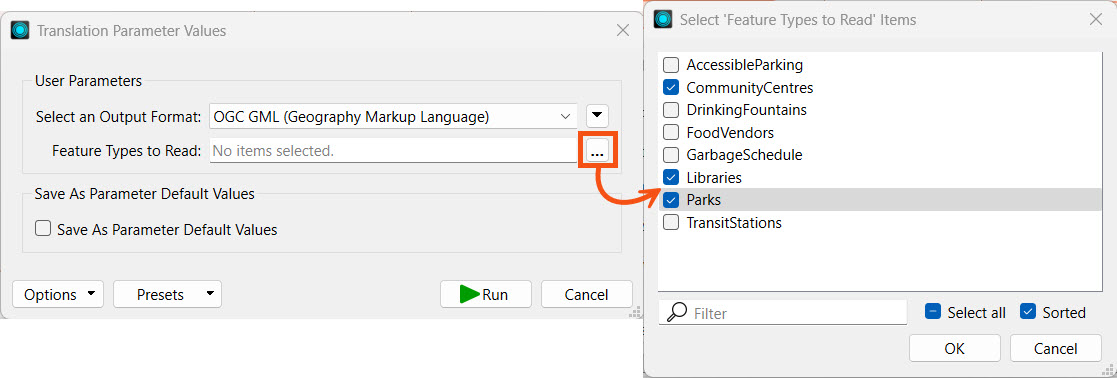This screenshot has width=1117, height=378.
Task: Check the AccessibleParking checkbox
Action: pos(670,65)
